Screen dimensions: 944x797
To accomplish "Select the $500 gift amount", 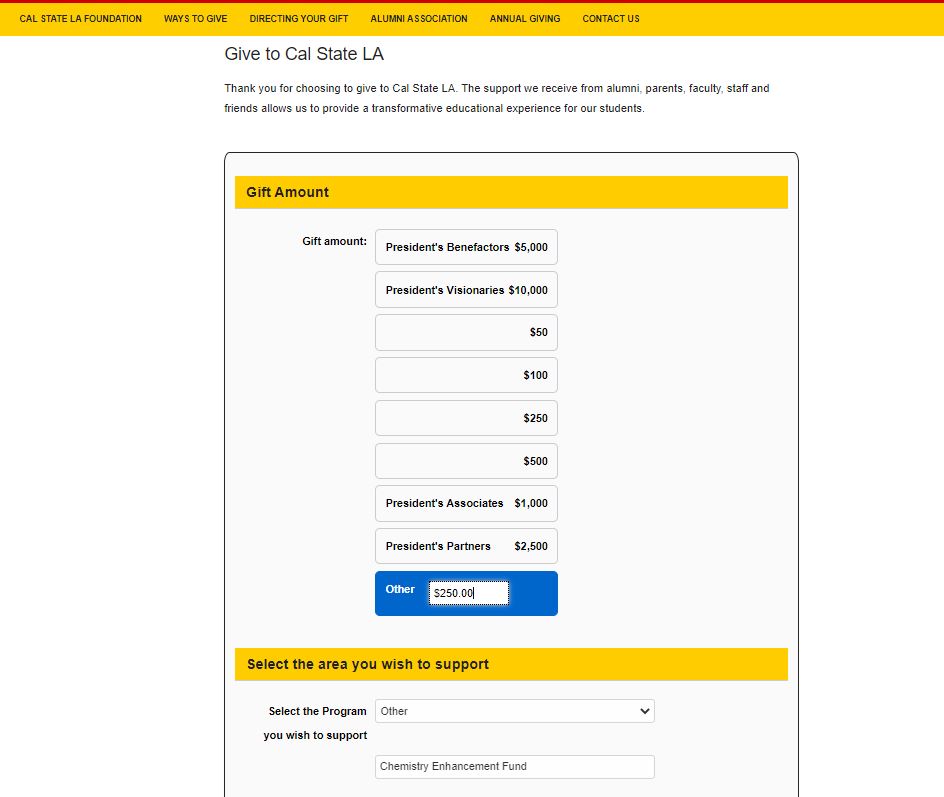I will tap(466, 461).
